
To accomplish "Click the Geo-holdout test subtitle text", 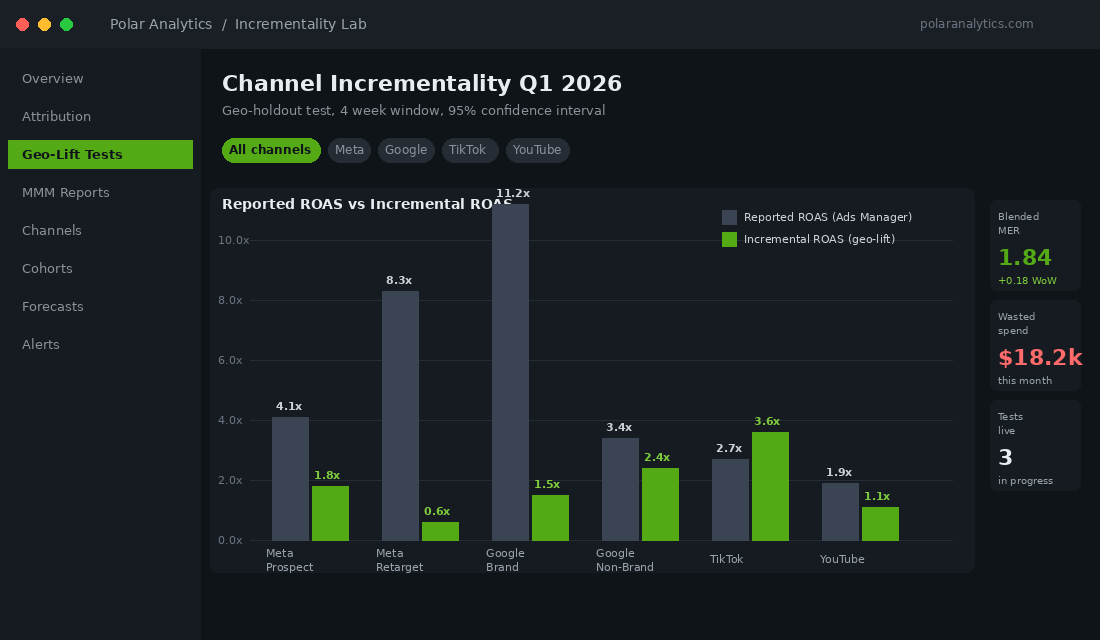I will 413,111.
